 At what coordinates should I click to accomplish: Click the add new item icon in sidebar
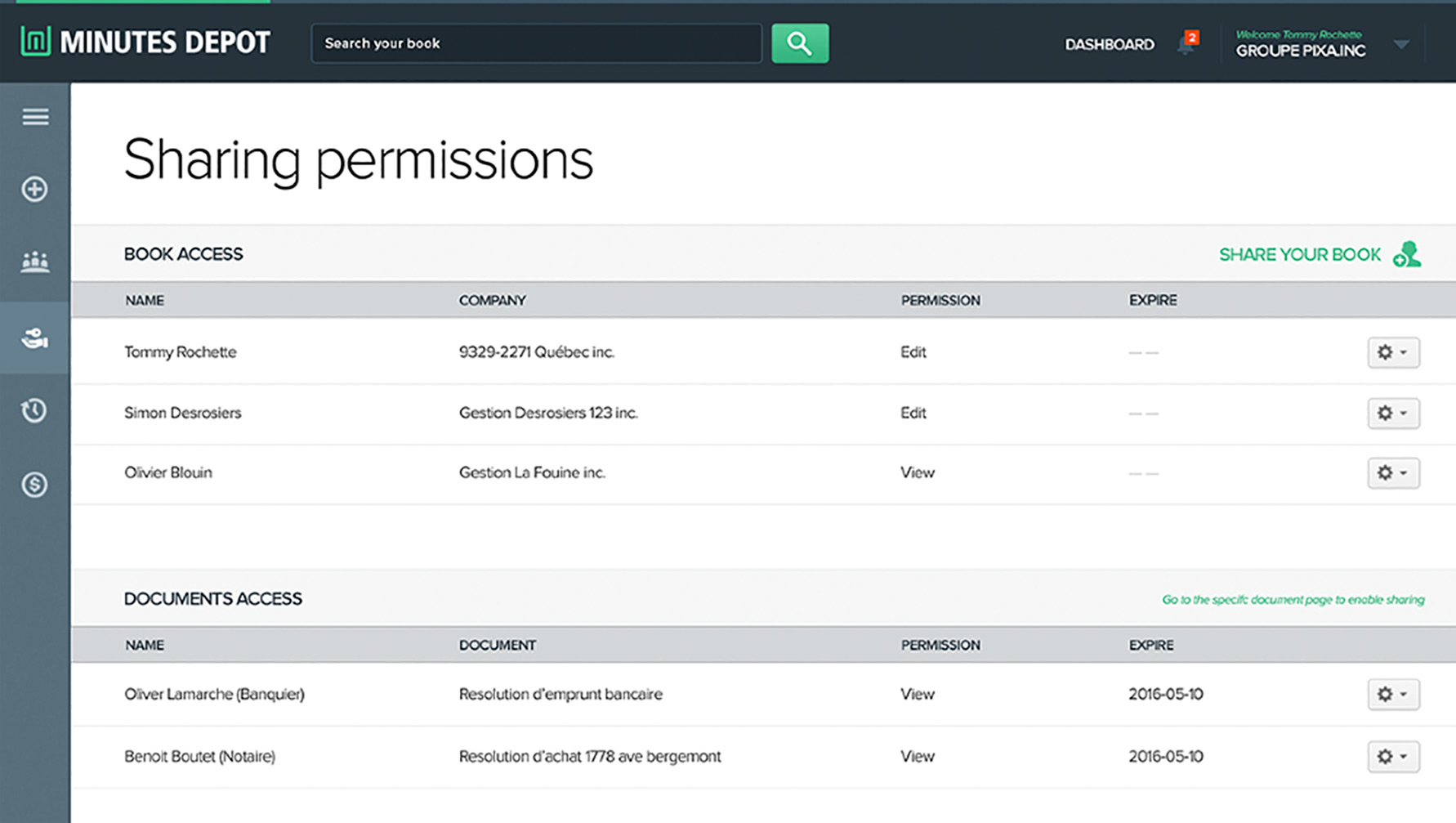[x=34, y=189]
